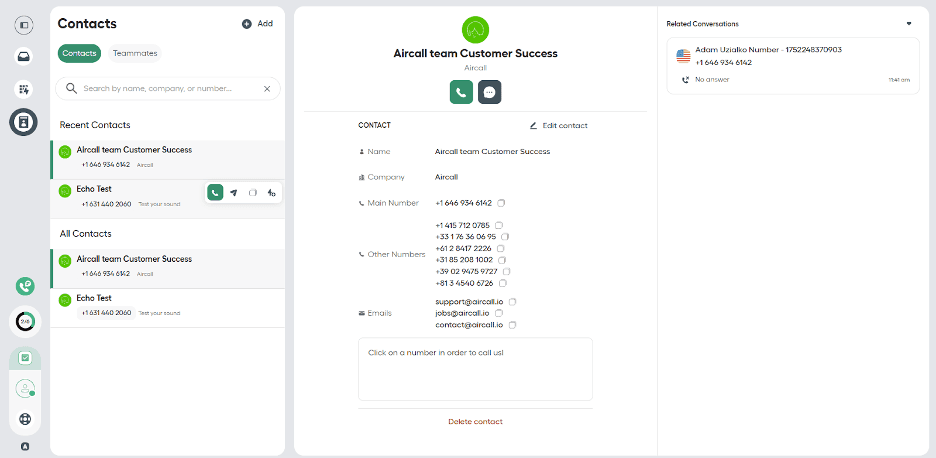Viewport: 936px width, 458px height.
Task: Toggle the sidebar collapse icon
Action: (24, 23)
